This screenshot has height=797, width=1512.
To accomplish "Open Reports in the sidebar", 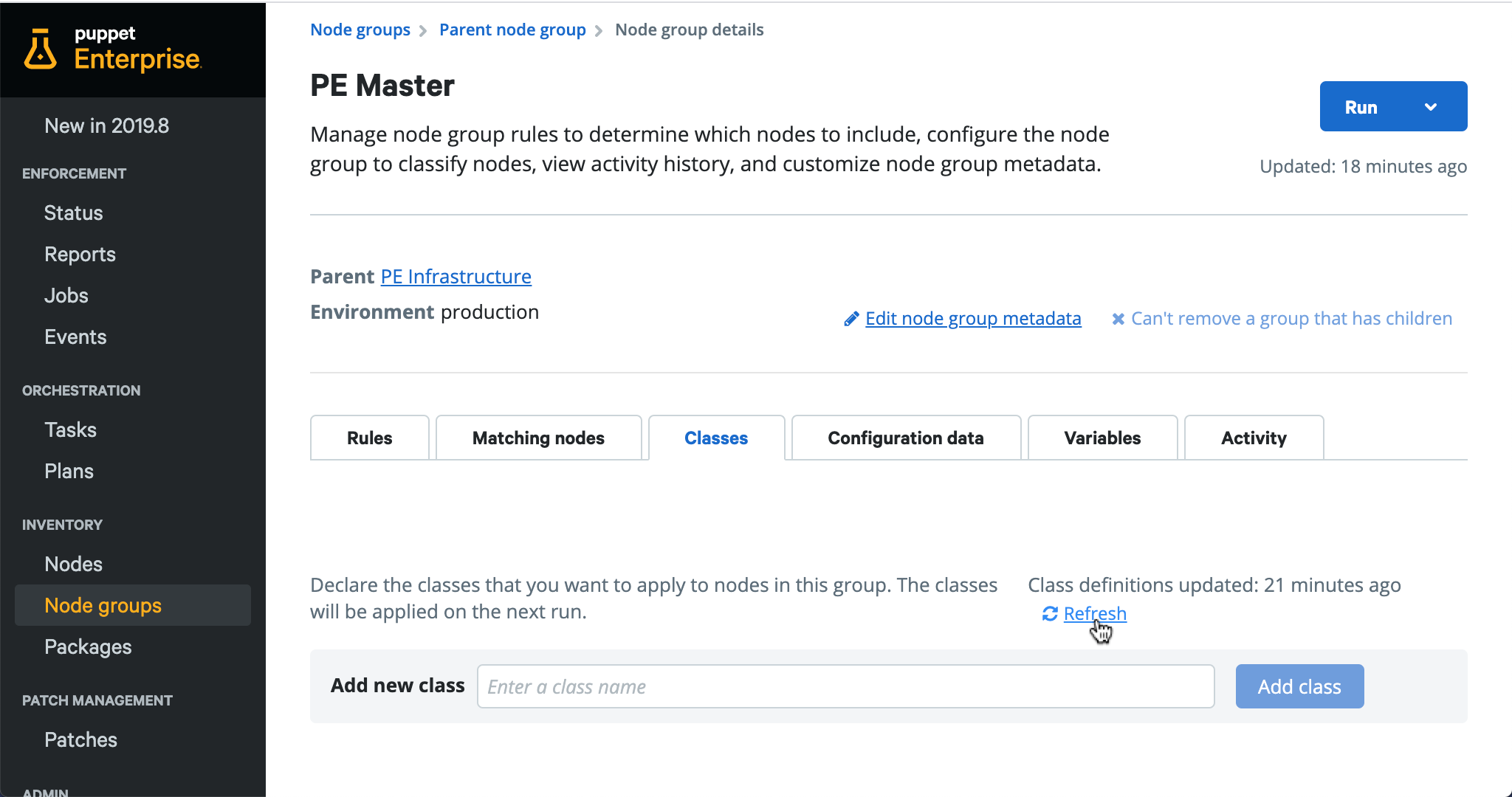I will pos(80,254).
